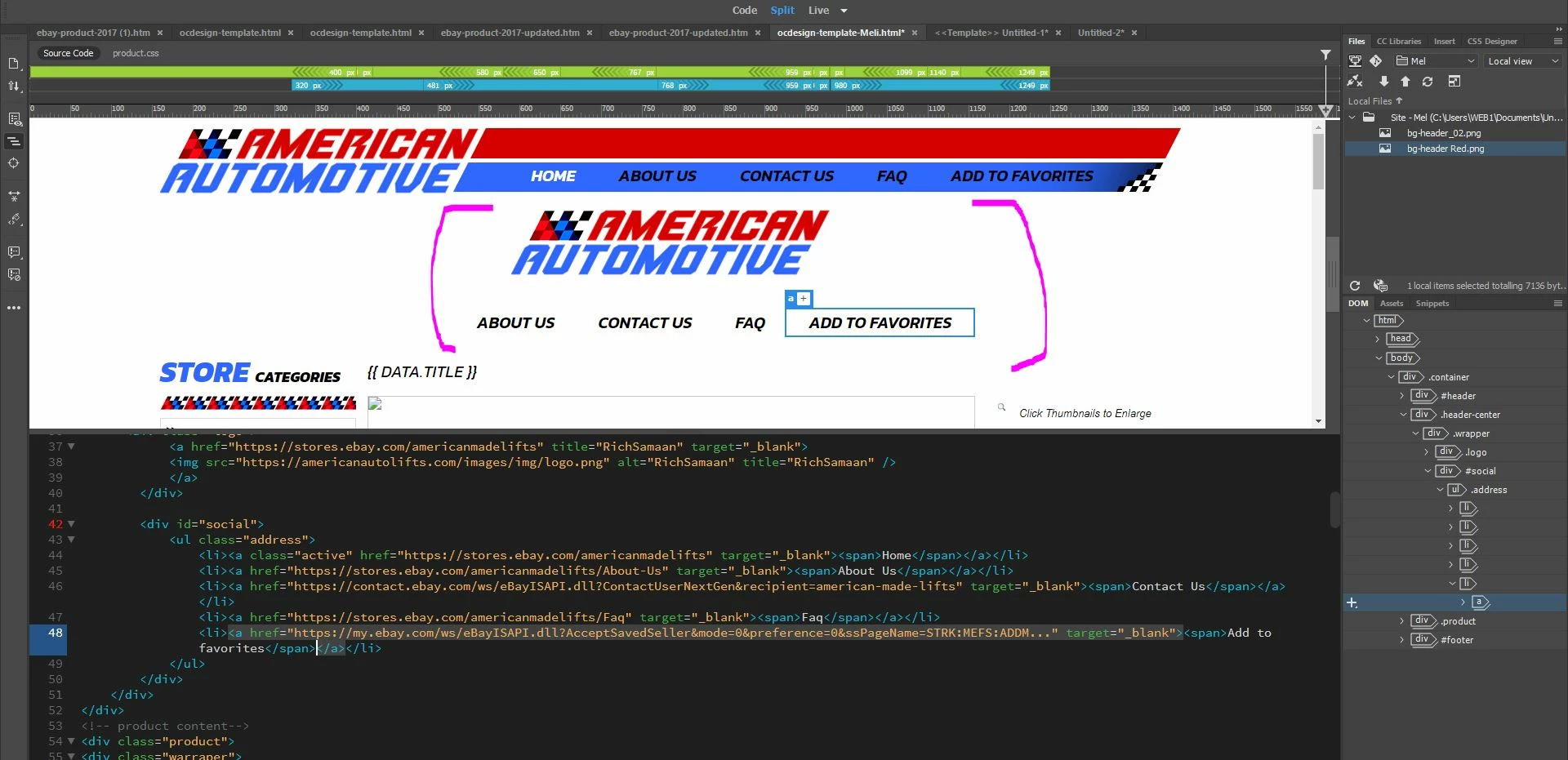Click HOME link in blue header bar

553,176
